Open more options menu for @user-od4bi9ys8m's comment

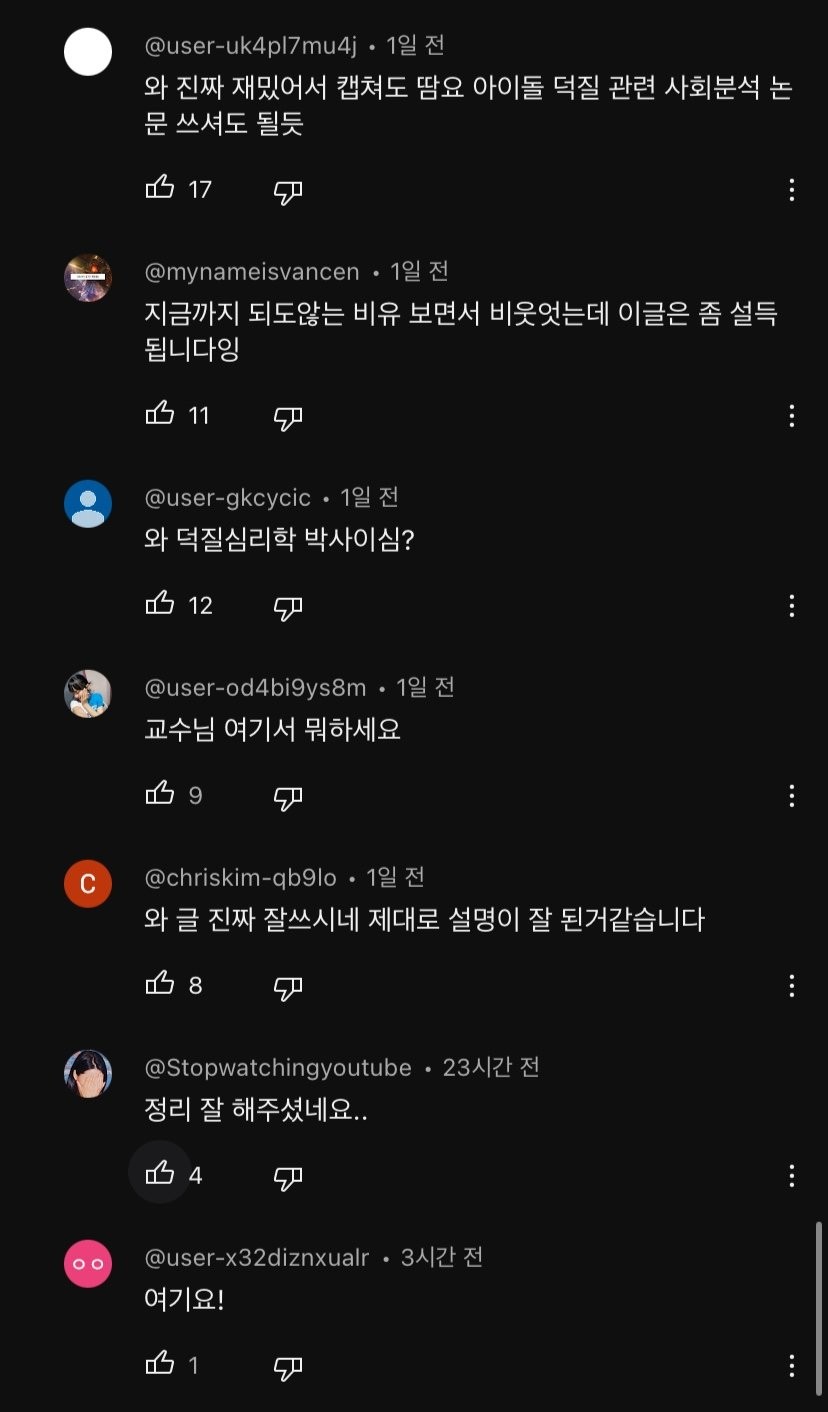pyautogui.click(x=791, y=796)
